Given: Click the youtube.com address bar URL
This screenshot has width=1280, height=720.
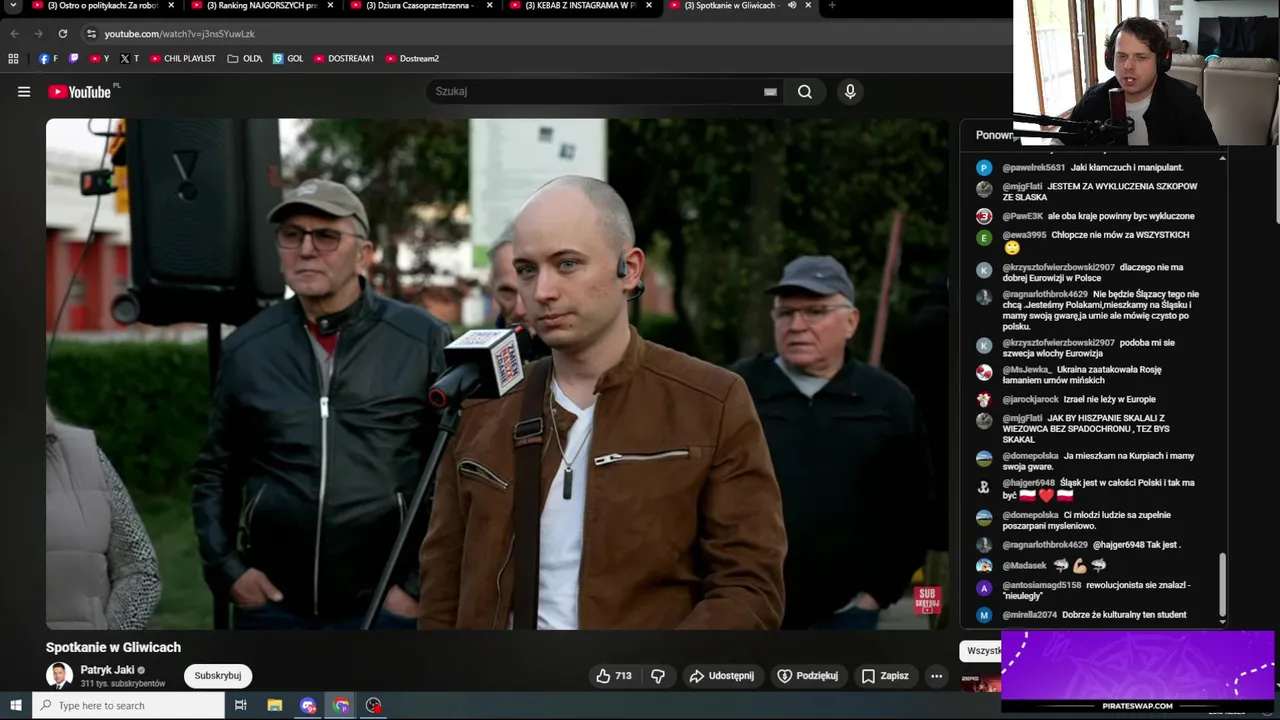Looking at the screenshot, I should coord(179,34).
